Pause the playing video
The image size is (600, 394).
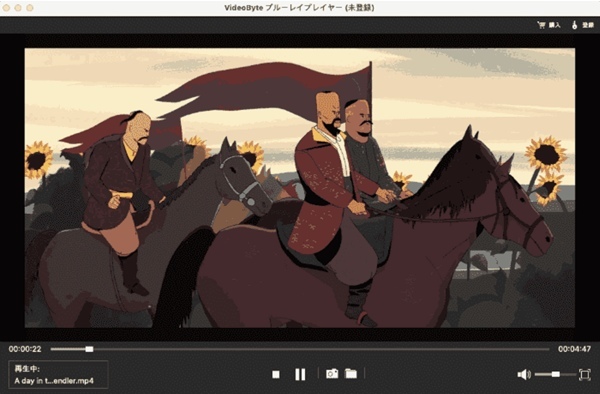(300, 374)
